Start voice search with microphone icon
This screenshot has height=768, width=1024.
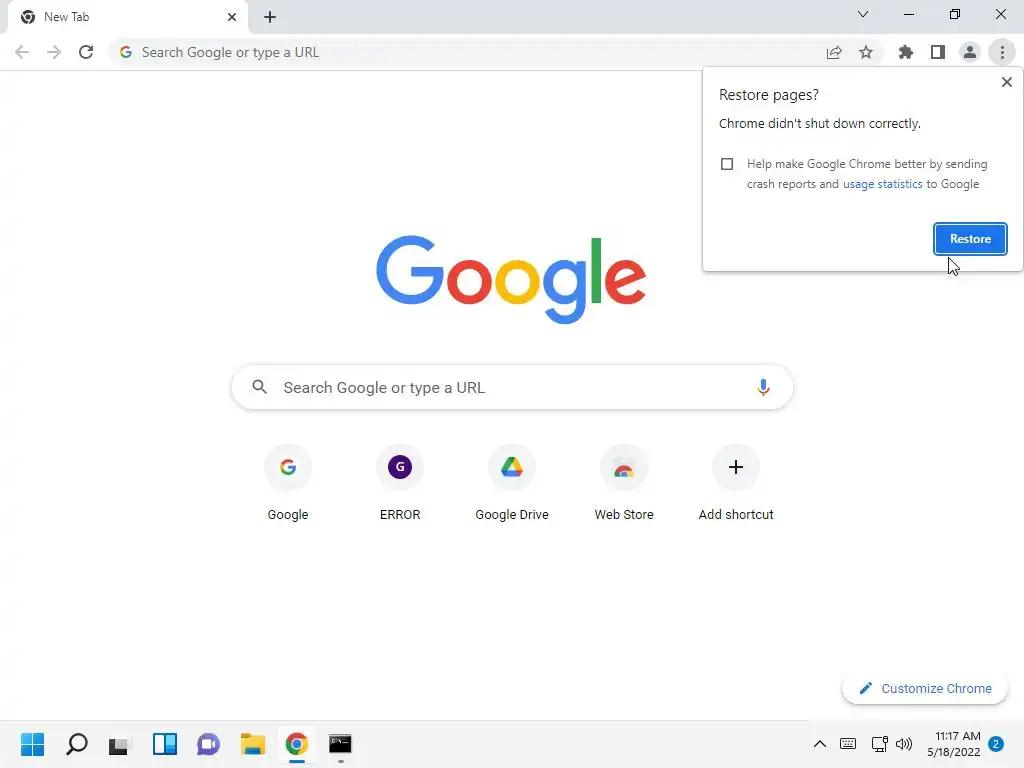click(763, 387)
